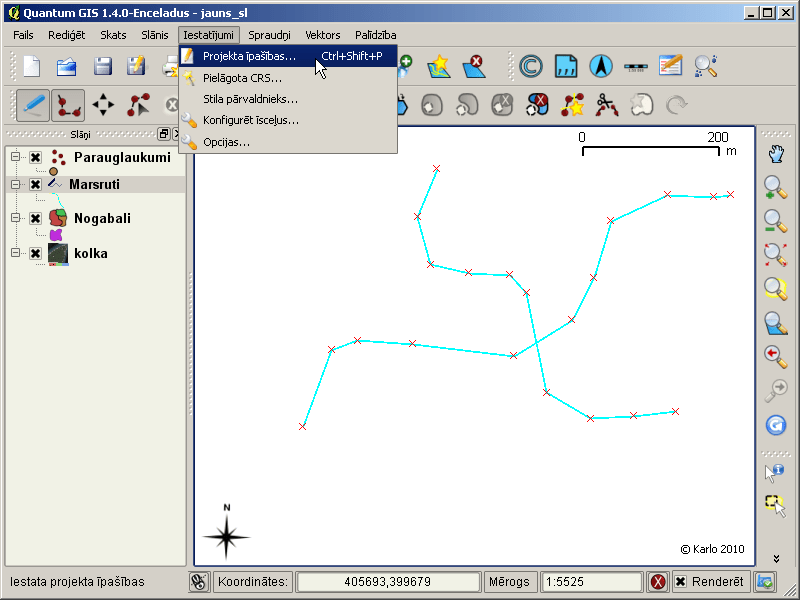Choose Konfigurēt īsceļus menu entry
Screen dimensions: 800x600
[288, 120]
